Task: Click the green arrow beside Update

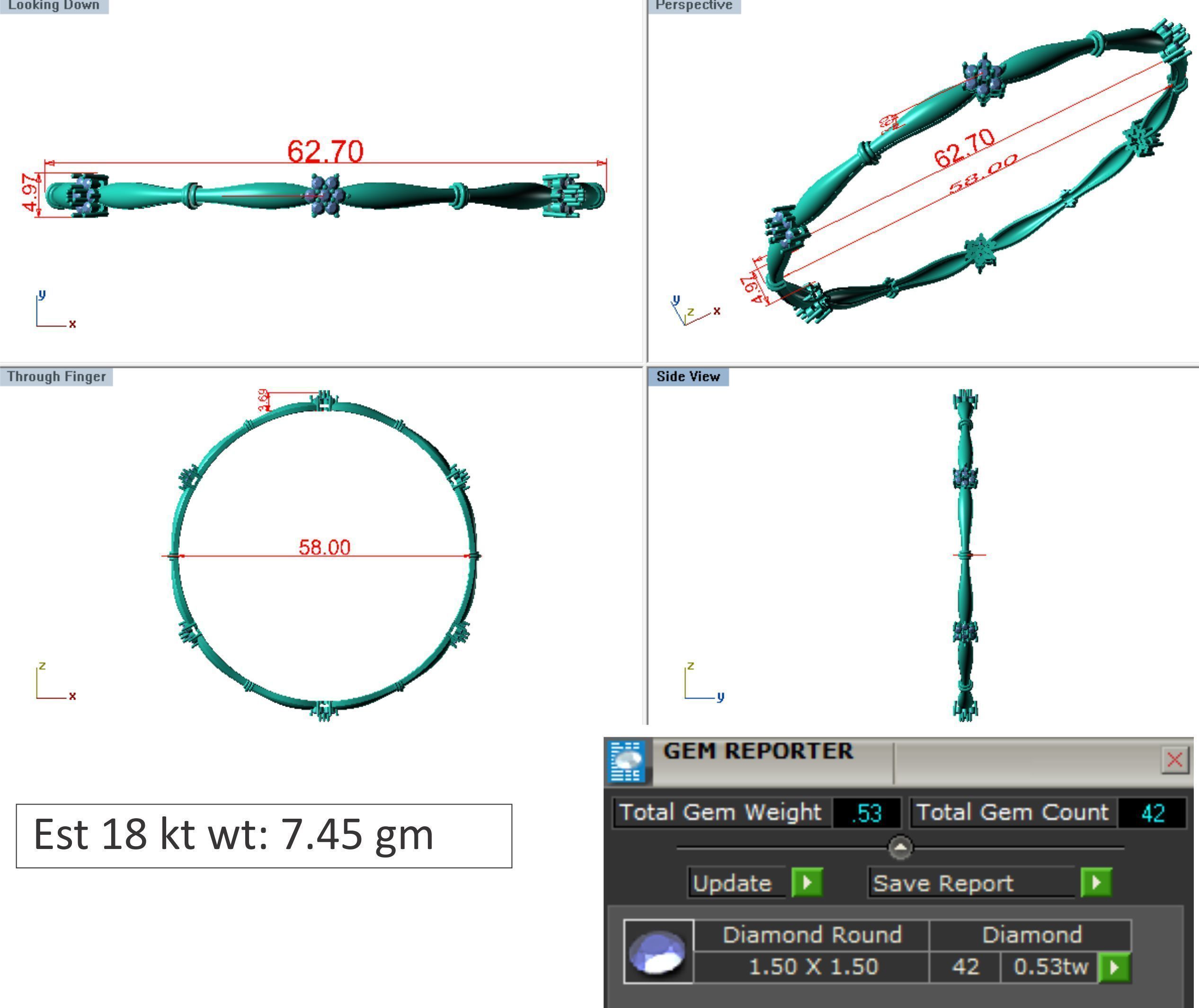Action: (807, 882)
